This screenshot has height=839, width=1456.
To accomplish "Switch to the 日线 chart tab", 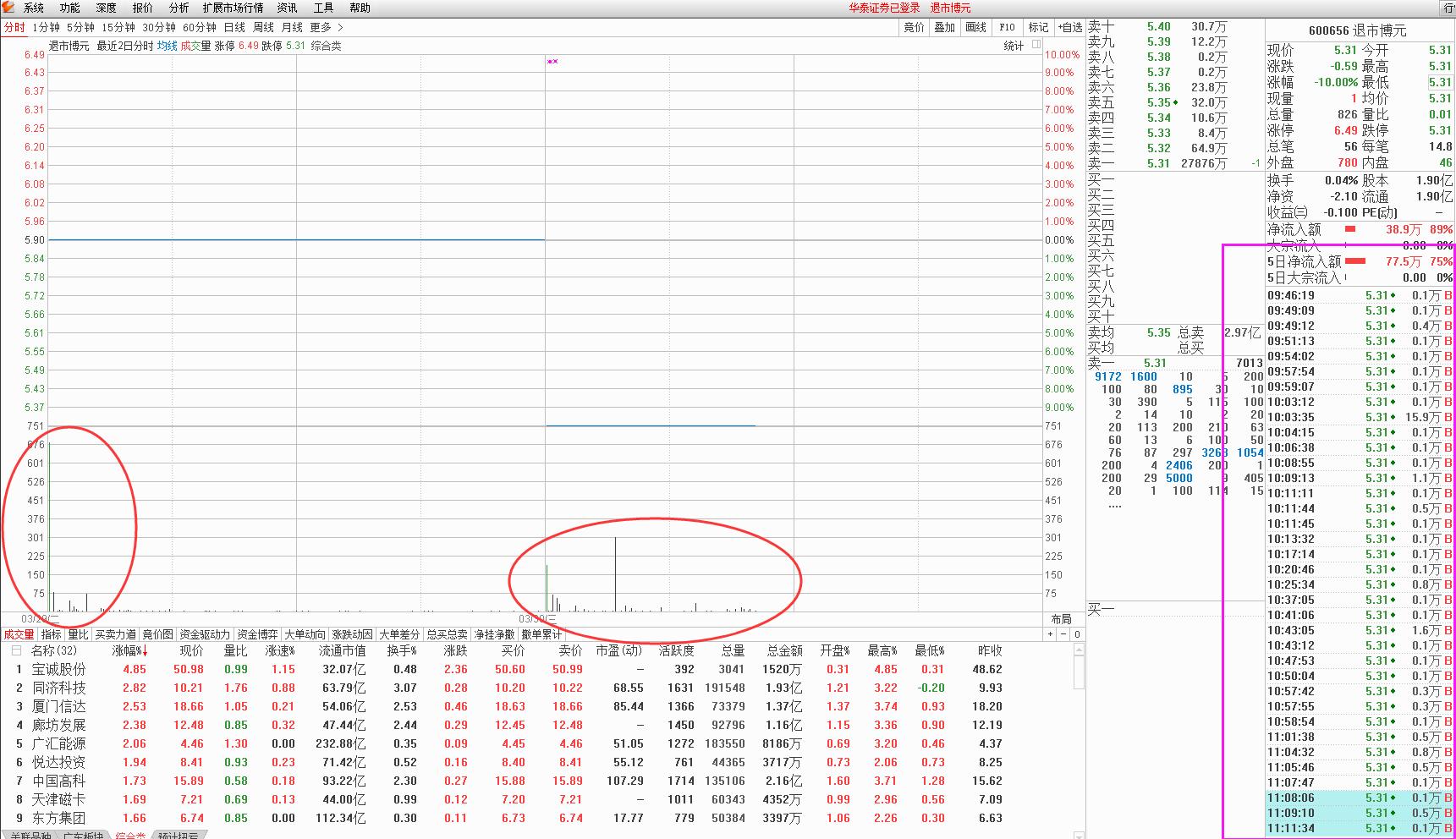I will tap(234, 28).
